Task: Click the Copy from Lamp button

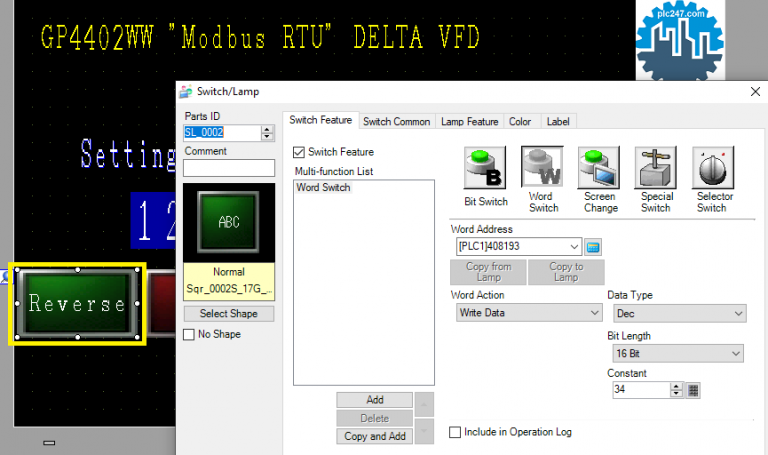Action: (x=488, y=272)
